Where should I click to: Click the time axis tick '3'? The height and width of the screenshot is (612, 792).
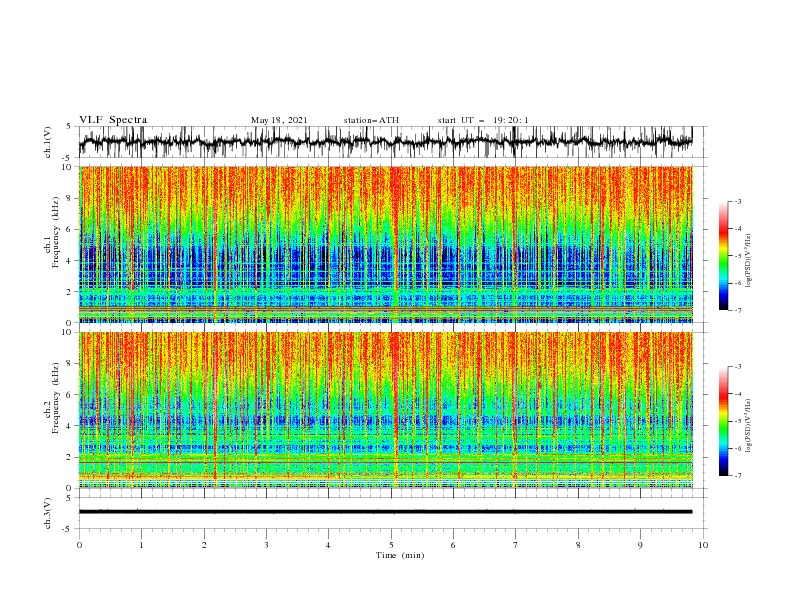click(x=266, y=545)
